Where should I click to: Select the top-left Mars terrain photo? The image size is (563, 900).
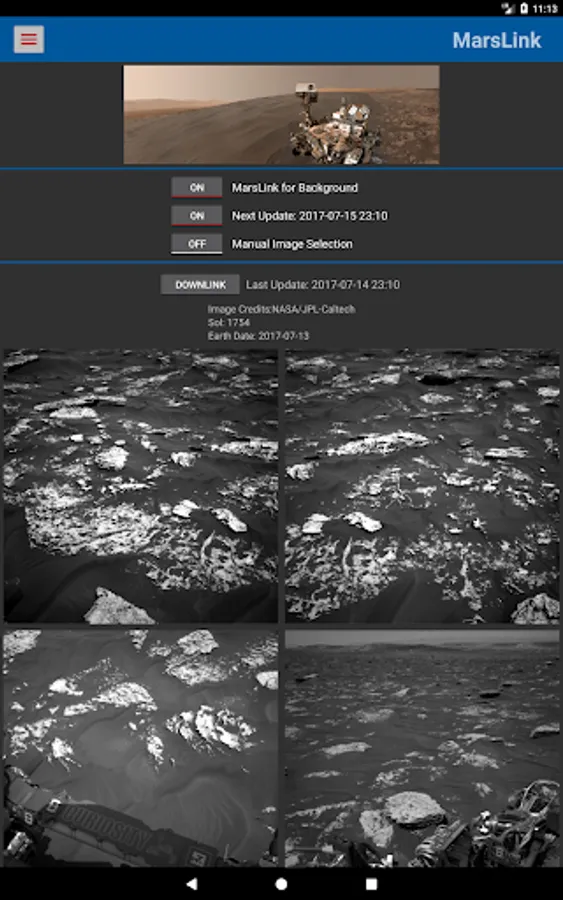pos(141,486)
